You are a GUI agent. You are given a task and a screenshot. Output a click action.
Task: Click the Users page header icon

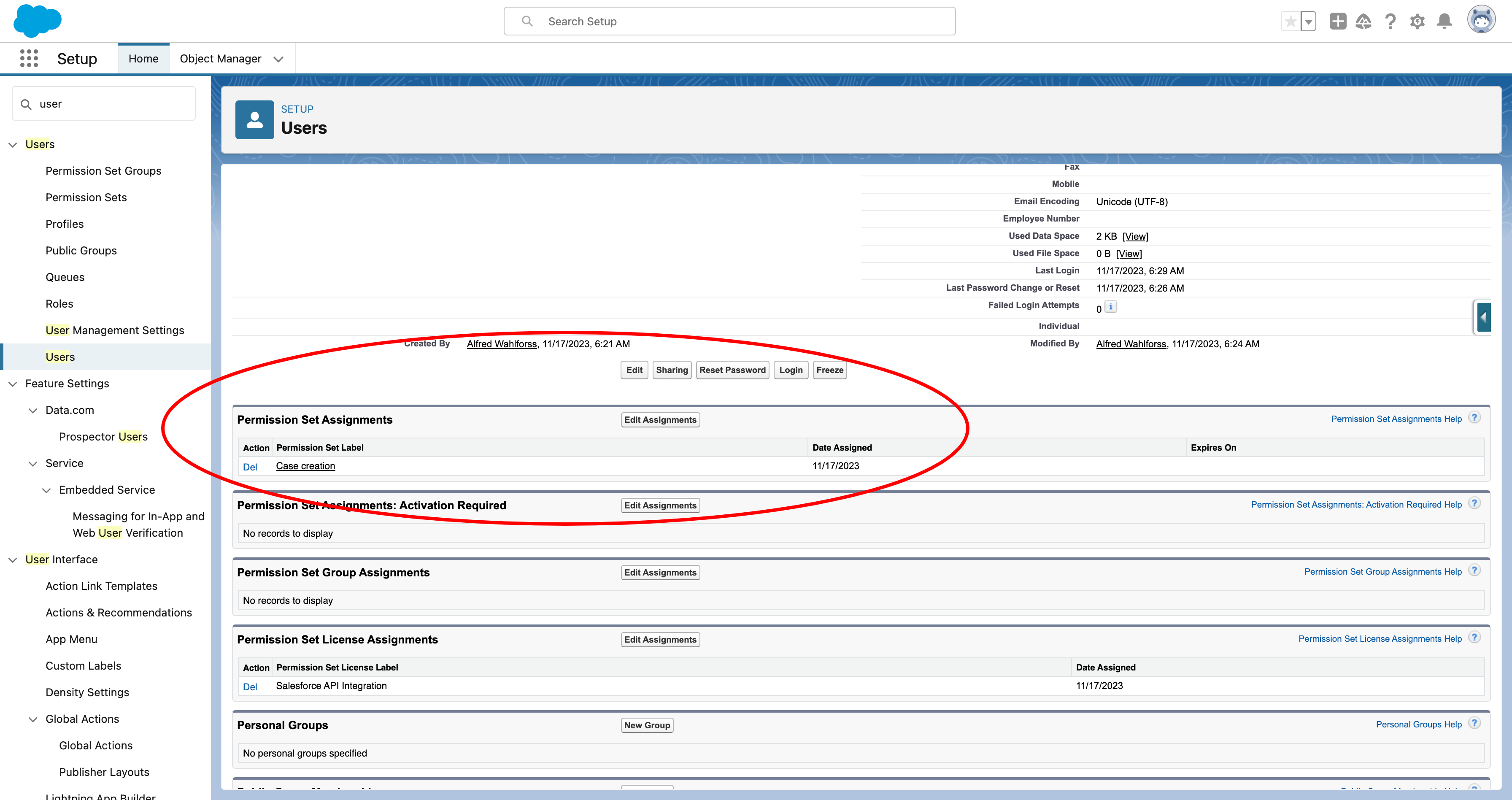coord(254,120)
